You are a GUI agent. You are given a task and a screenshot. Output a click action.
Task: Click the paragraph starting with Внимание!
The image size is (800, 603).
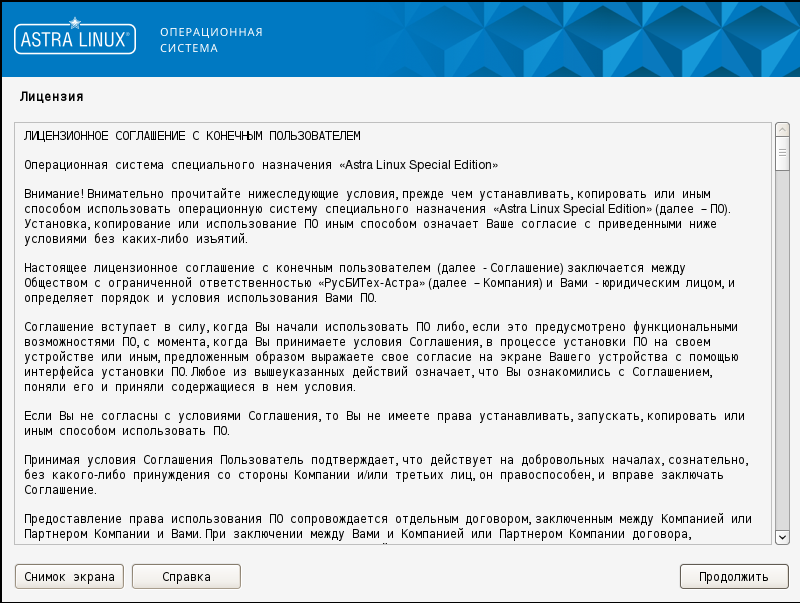pos(378,216)
